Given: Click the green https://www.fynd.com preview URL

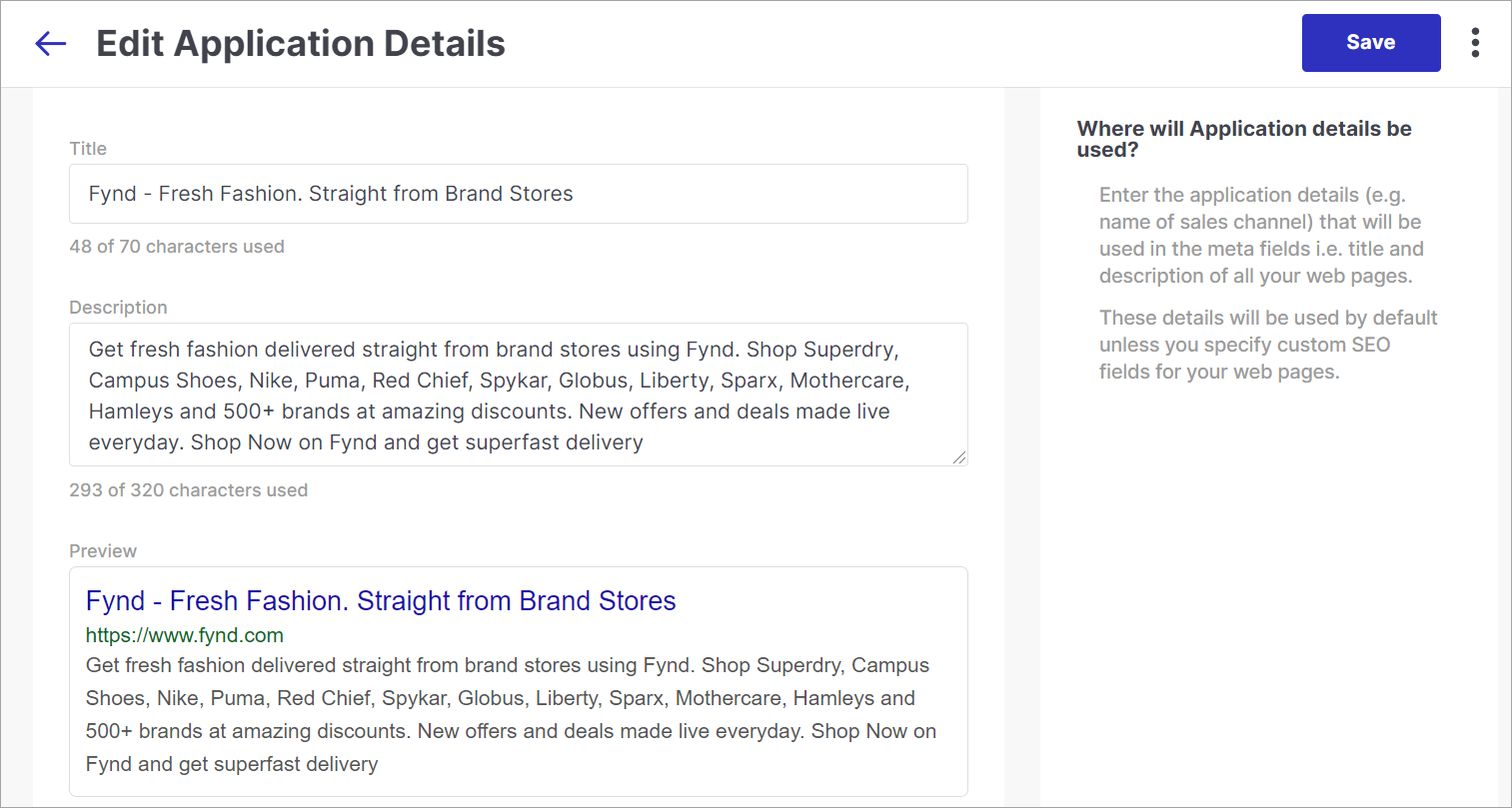Looking at the screenshot, I should coord(185,635).
